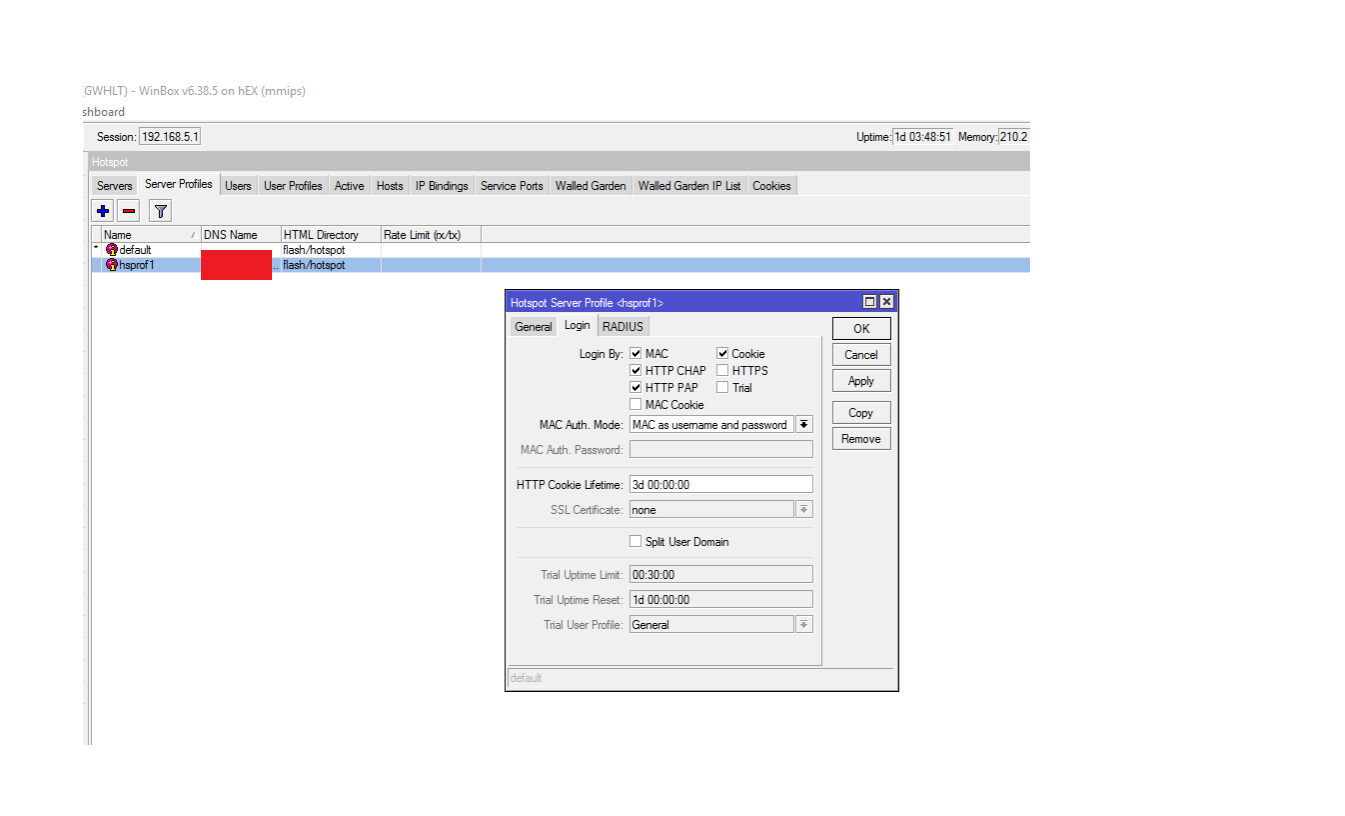Open the Walled Garden IP List tab
This screenshot has width=1345, height=816.
690,186
